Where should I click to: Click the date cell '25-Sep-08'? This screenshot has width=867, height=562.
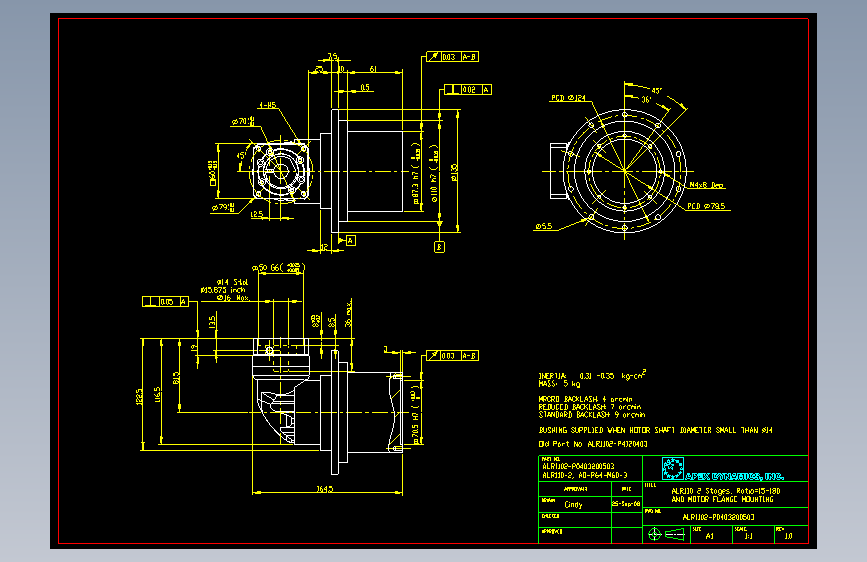626,504
